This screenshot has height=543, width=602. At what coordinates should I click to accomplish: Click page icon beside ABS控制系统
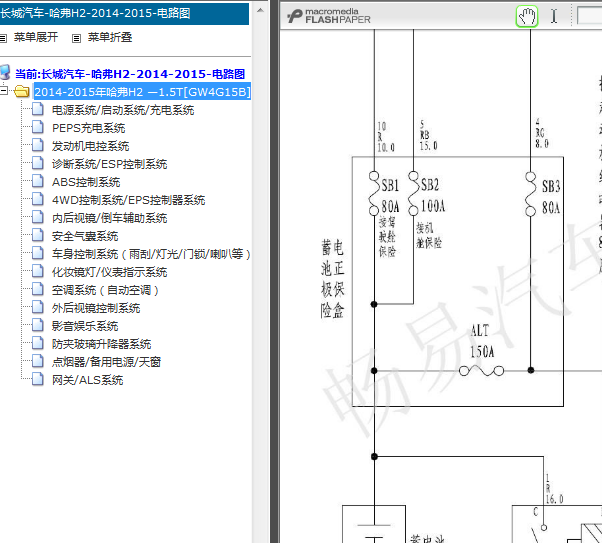[38, 181]
